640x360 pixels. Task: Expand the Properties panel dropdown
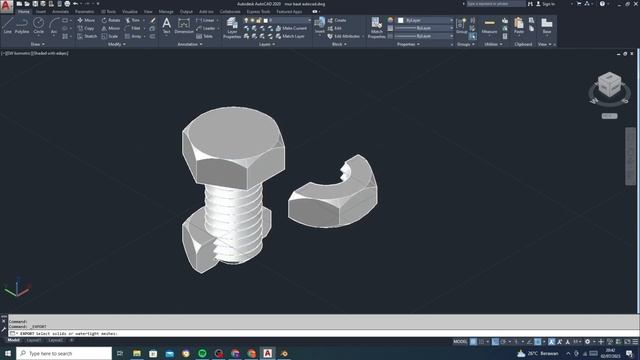[x=408, y=44]
